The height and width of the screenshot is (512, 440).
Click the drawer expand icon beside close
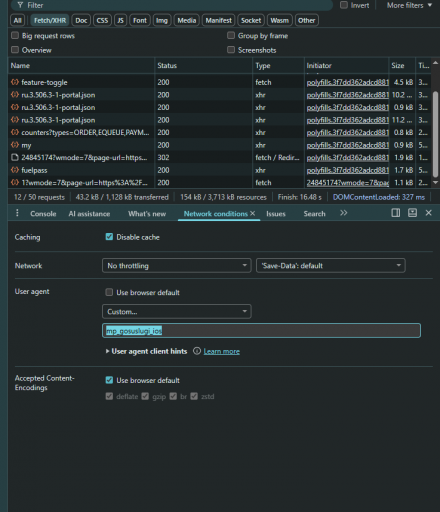(x=412, y=213)
